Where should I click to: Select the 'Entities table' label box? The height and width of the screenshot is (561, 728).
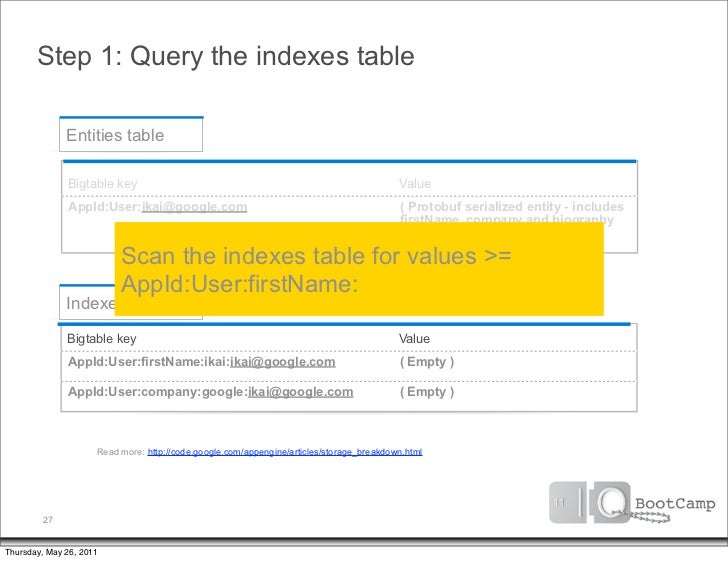(x=131, y=135)
